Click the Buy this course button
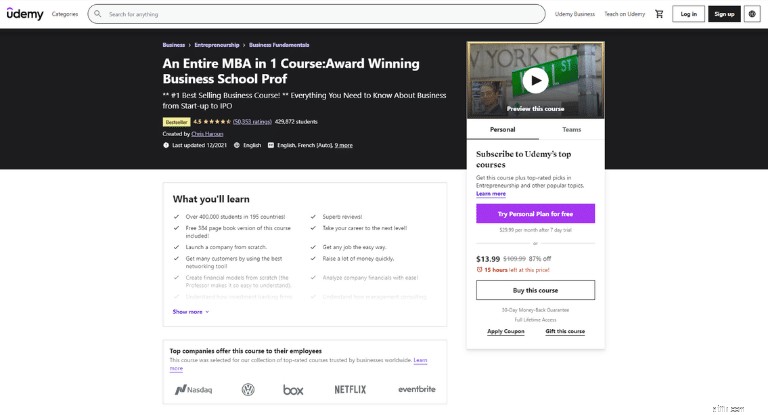 pos(535,290)
